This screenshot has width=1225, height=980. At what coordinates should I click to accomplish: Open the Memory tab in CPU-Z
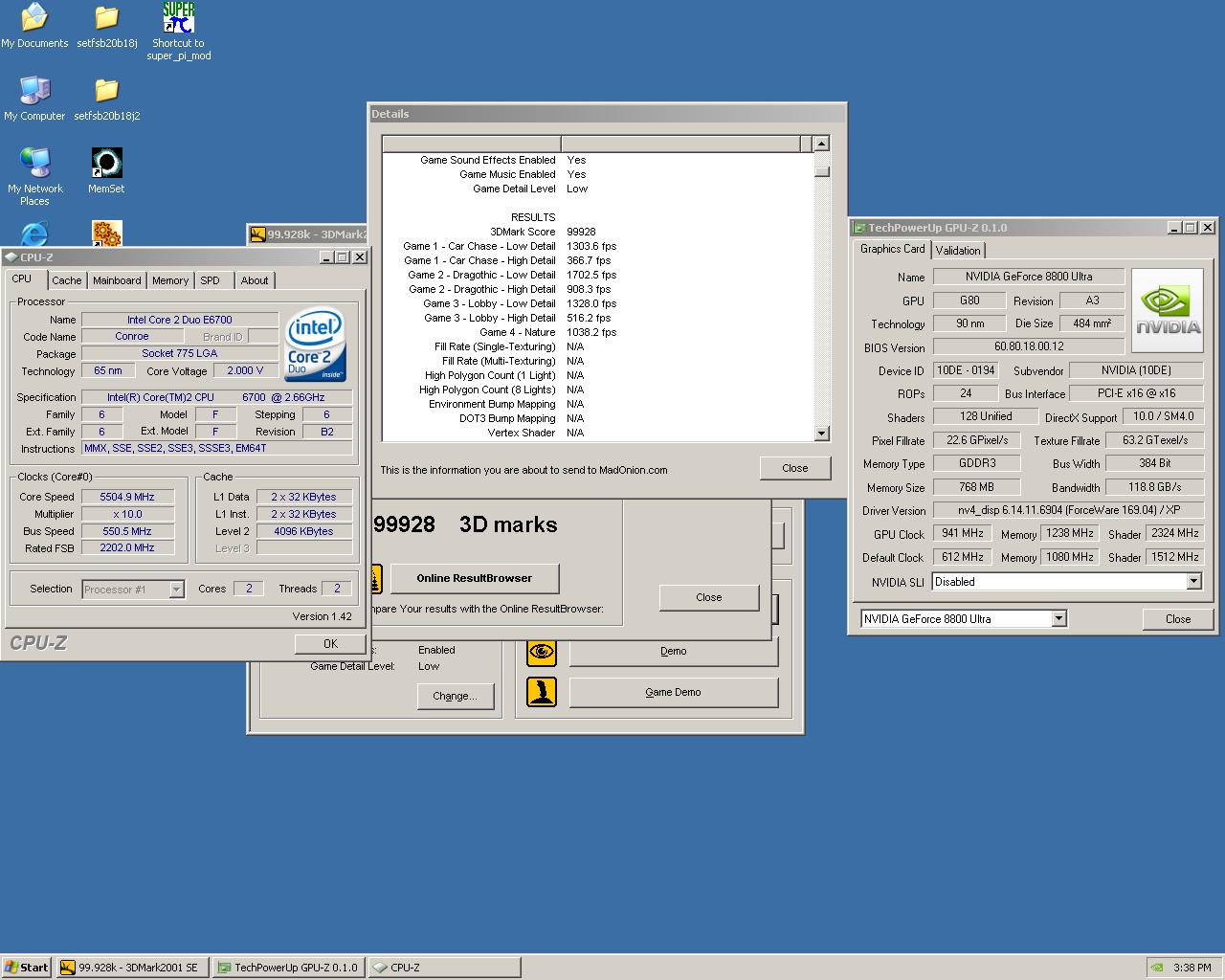[170, 280]
